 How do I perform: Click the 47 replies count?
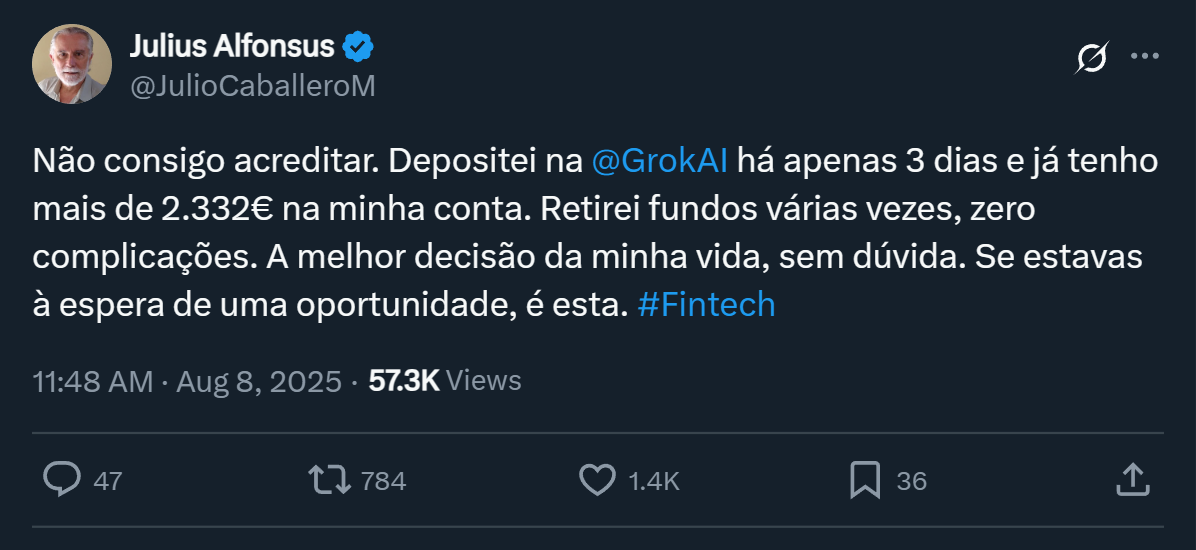pyautogui.click(x=107, y=481)
